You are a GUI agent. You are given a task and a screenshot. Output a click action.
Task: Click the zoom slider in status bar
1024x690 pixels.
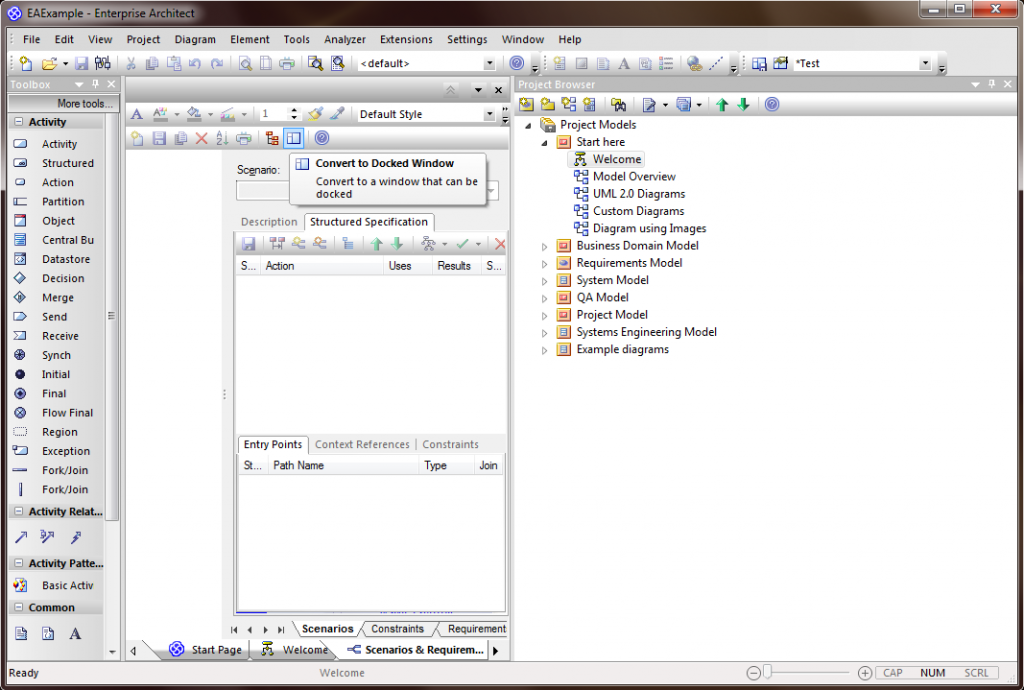click(768, 672)
